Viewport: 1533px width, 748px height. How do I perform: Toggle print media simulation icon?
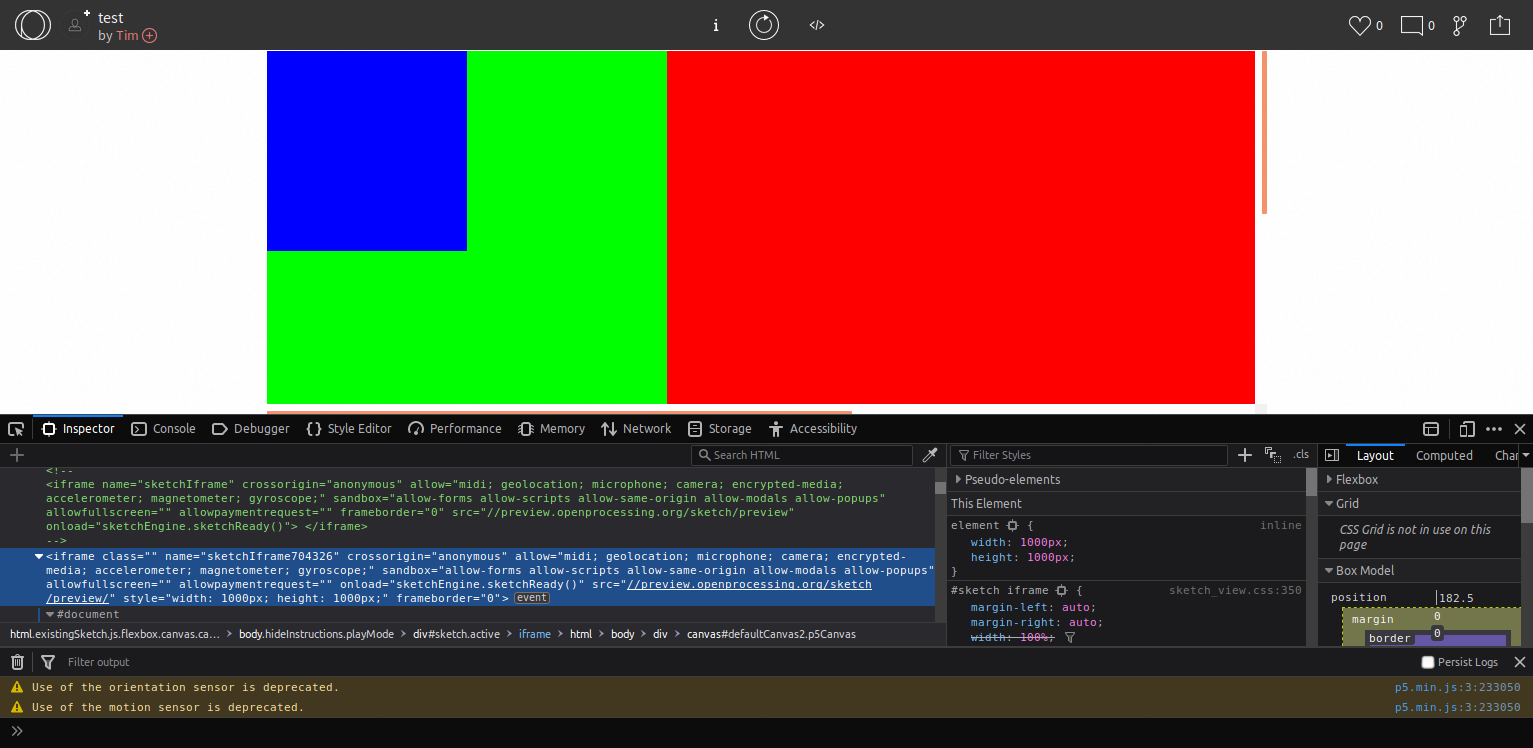pos(1273,455)
